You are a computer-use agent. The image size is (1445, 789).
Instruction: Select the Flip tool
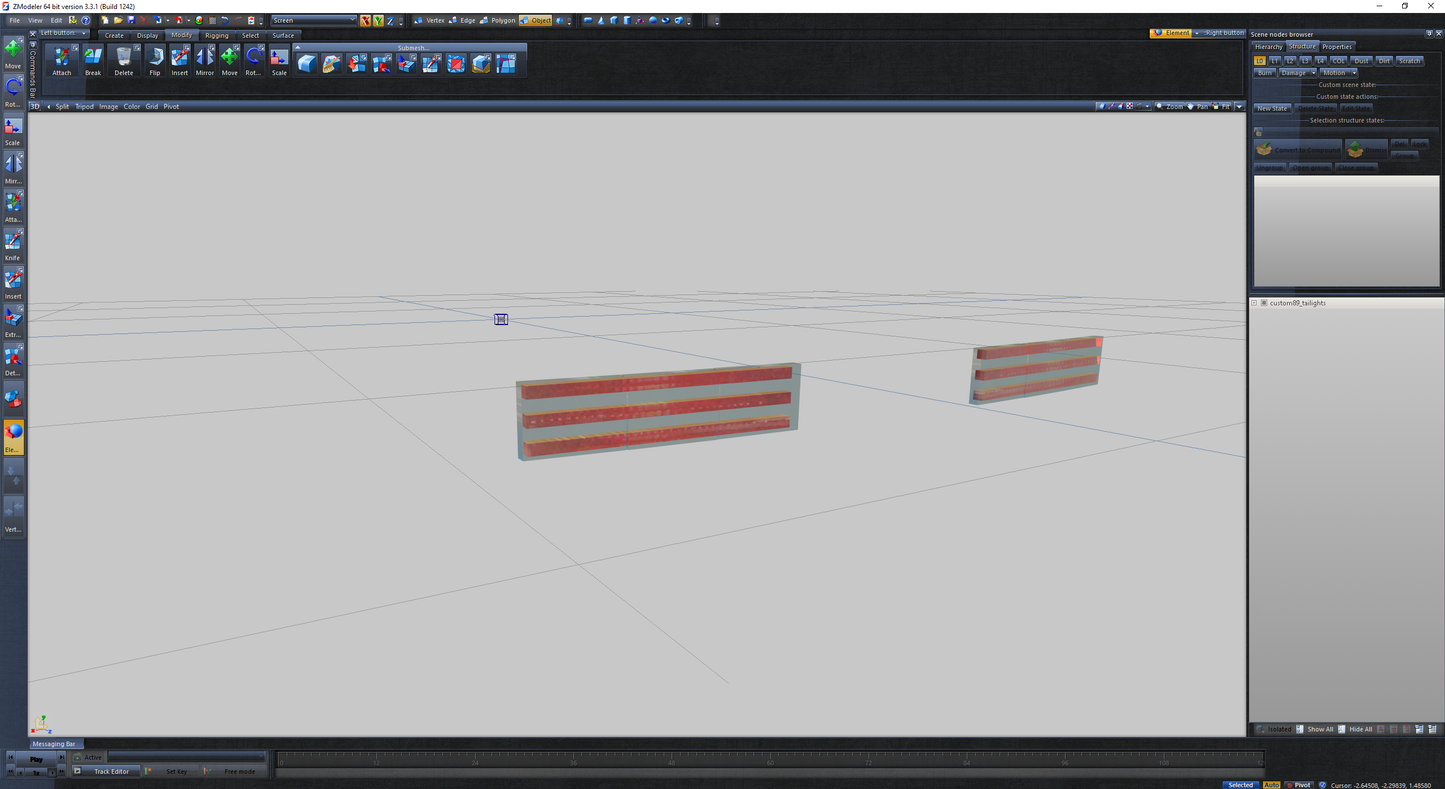(155, 60)
